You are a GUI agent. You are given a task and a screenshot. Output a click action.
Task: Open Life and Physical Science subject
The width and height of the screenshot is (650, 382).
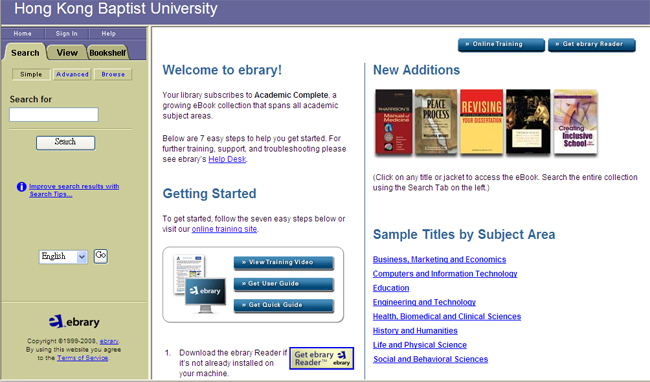click(x=420, y=345)
